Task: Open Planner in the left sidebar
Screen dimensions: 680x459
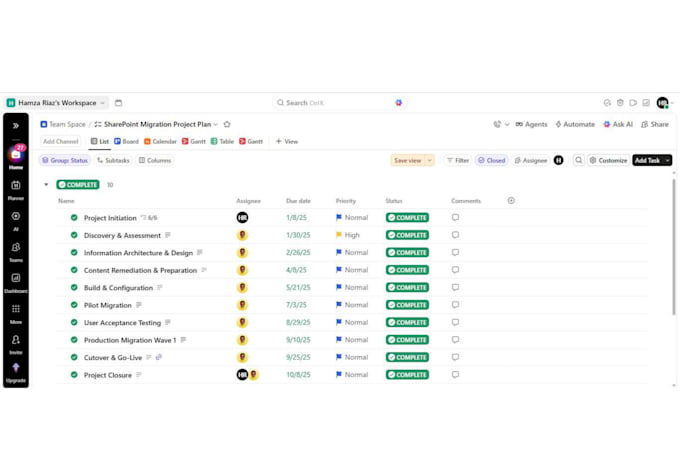Action: tap(16, 190)
